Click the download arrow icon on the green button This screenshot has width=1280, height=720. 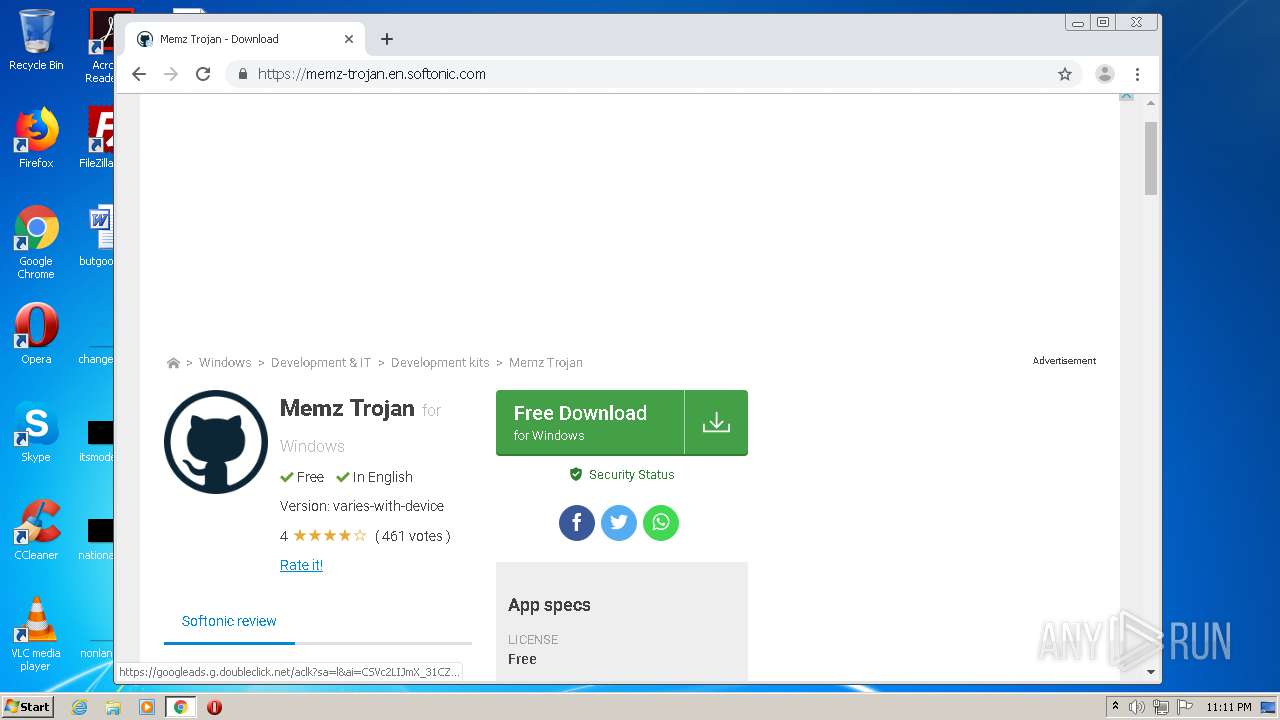[x=716, y=422]
